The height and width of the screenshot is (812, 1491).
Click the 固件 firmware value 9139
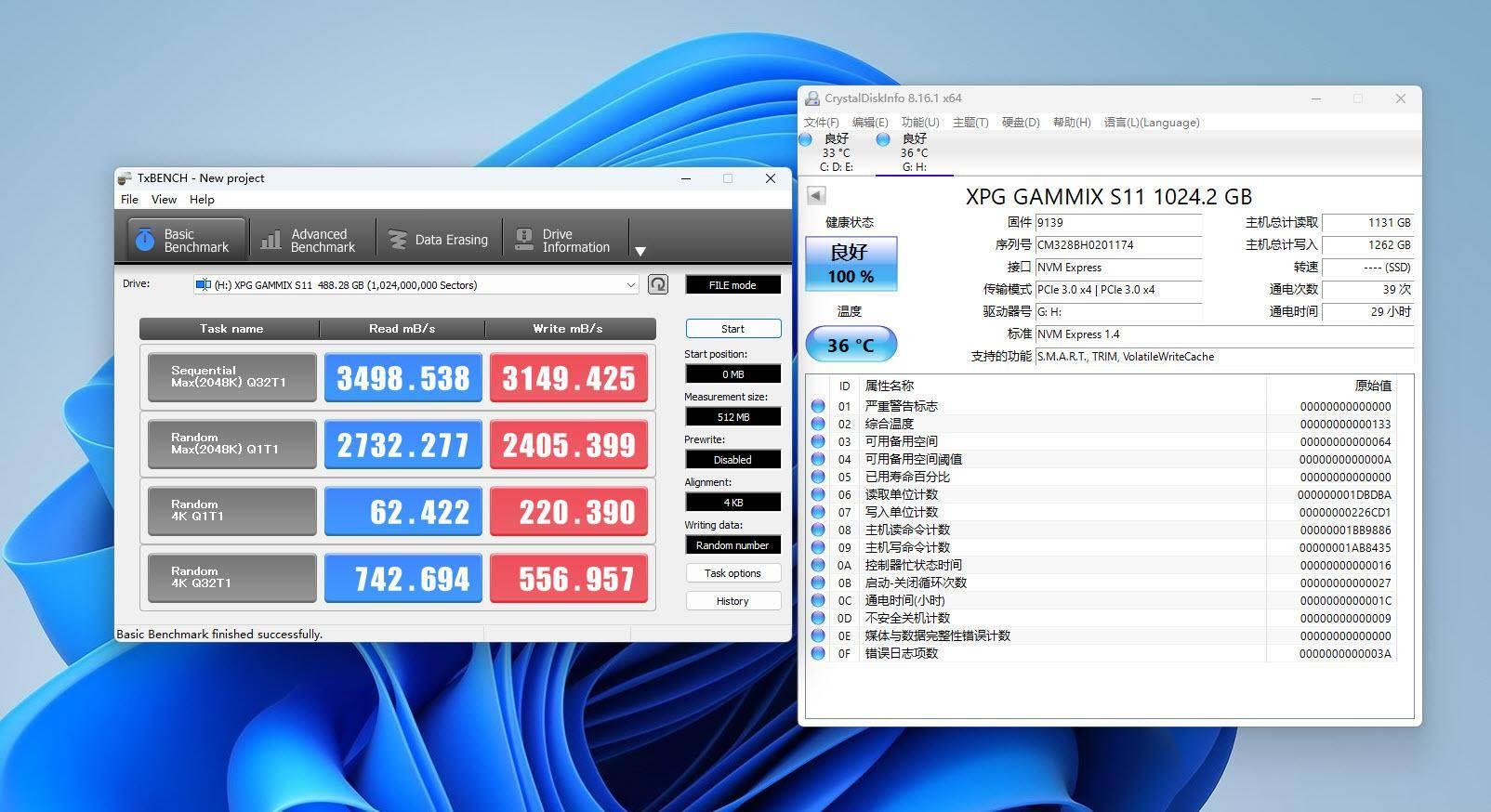[x=1118, y=223]
